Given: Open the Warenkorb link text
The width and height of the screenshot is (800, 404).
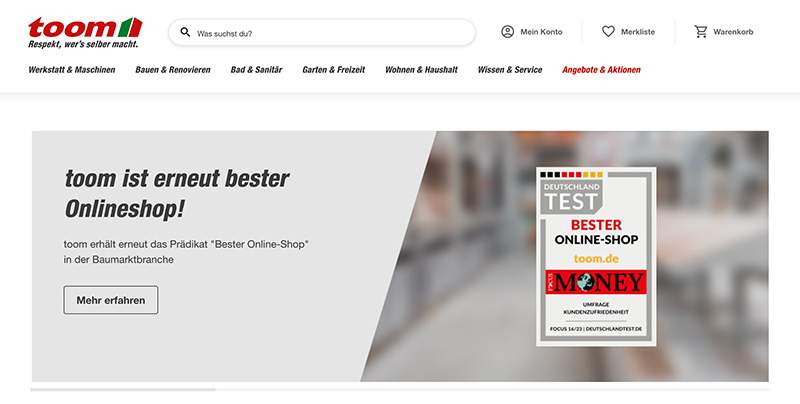Looking at the screenshot, I should (x=733, y=32).
